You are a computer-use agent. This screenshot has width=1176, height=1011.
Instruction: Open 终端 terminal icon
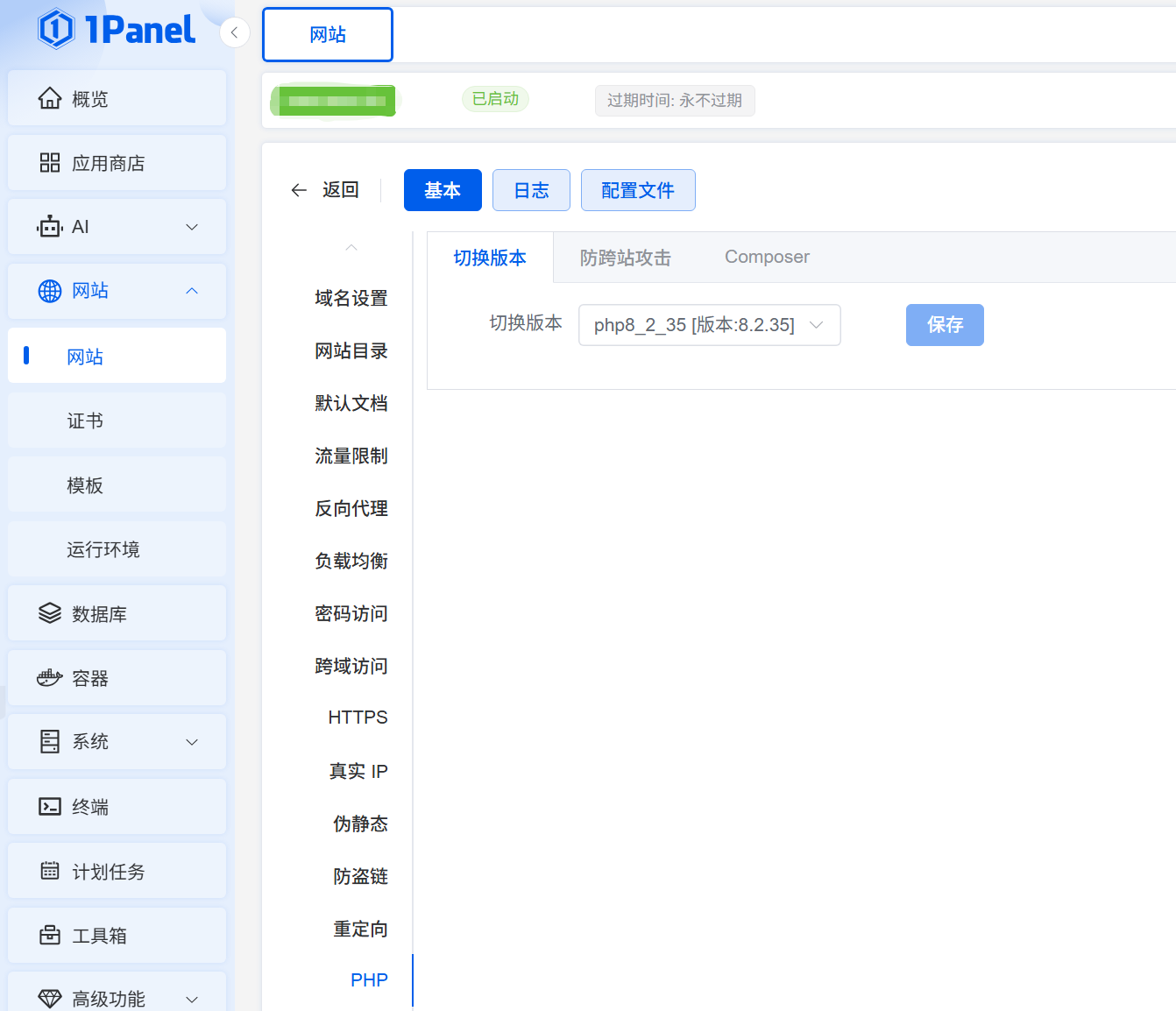(50, 807)
